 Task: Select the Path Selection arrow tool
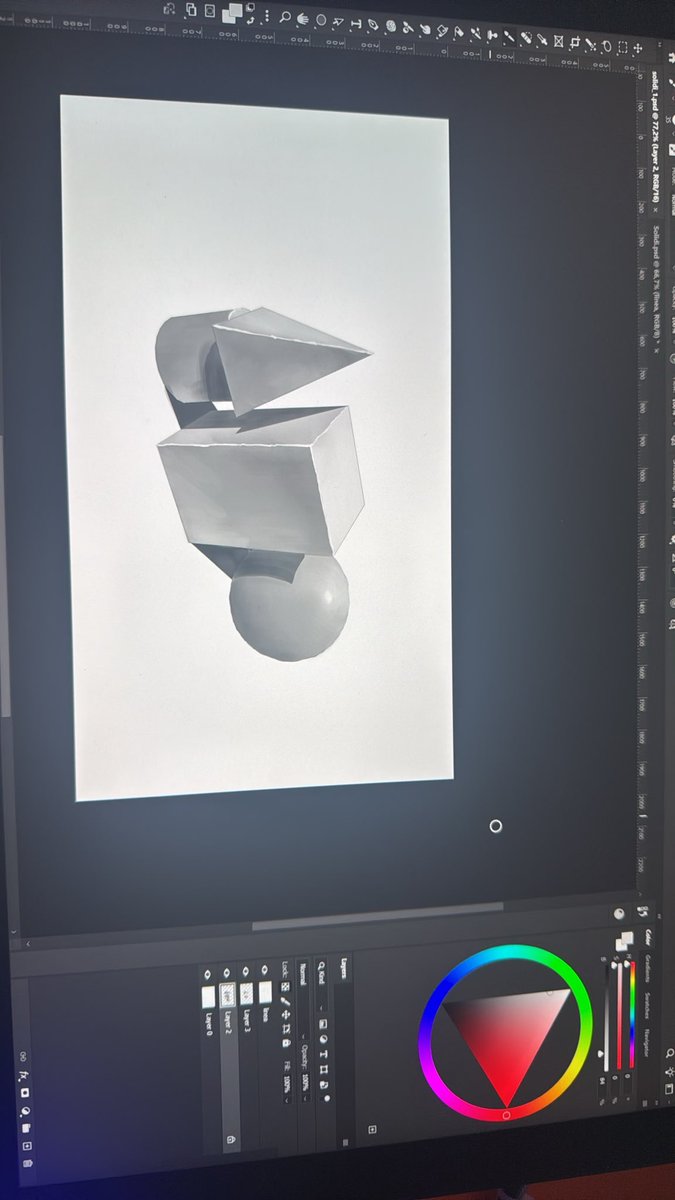tap(337, 22)
